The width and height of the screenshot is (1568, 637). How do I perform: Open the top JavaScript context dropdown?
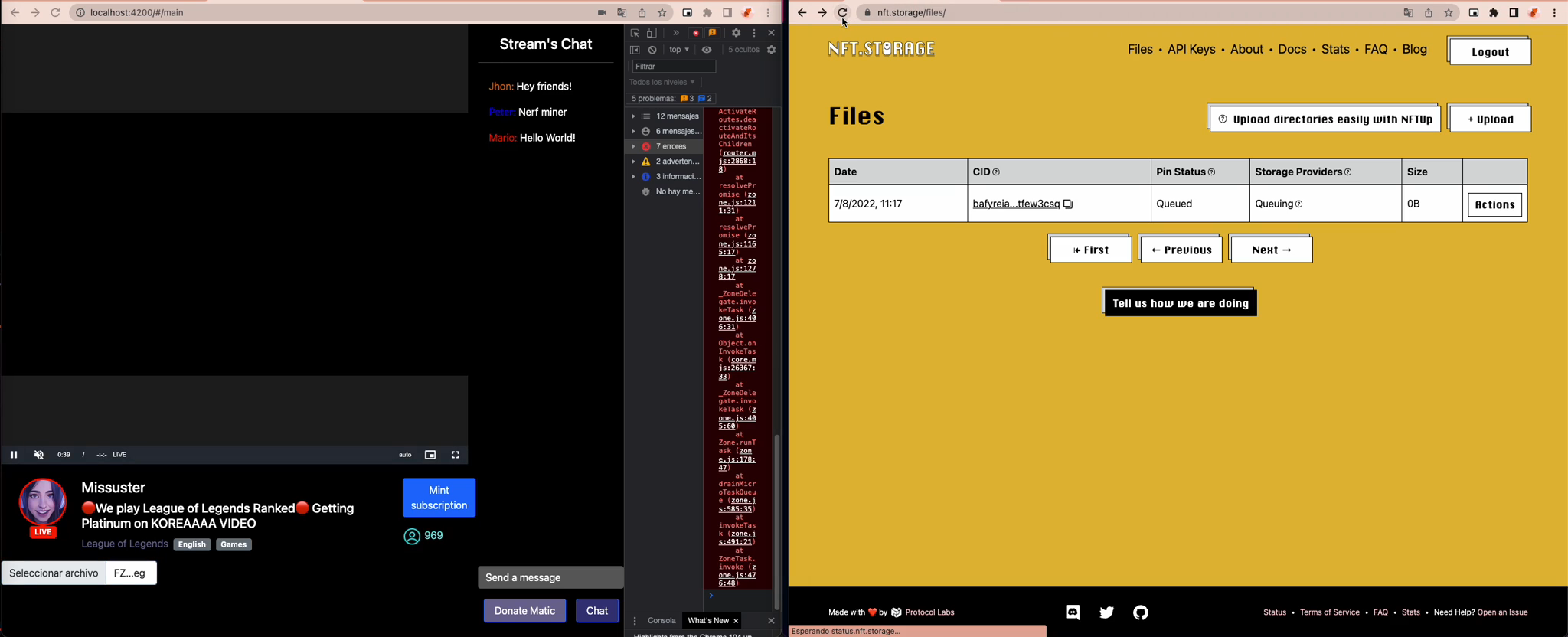679,50
